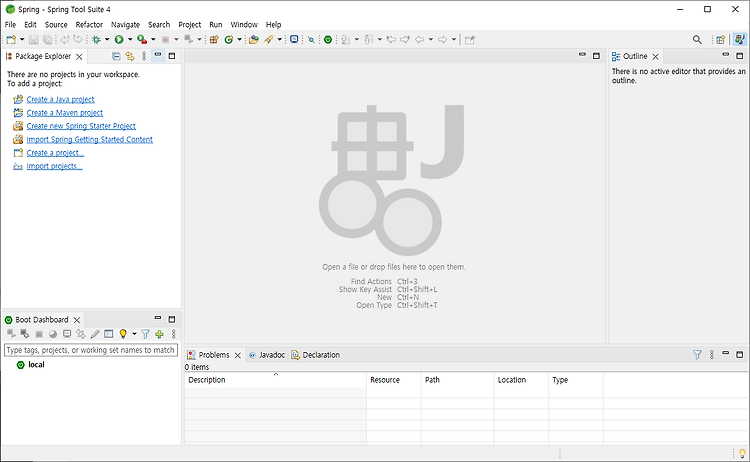750x462 pixels.
Task: Click the Run with Coverage toolbar icon
Action: [x=142, y=40]
